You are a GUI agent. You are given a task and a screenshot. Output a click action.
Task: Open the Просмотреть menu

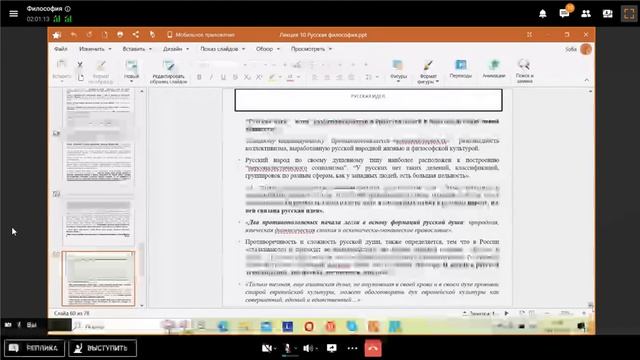click(311, 49)
